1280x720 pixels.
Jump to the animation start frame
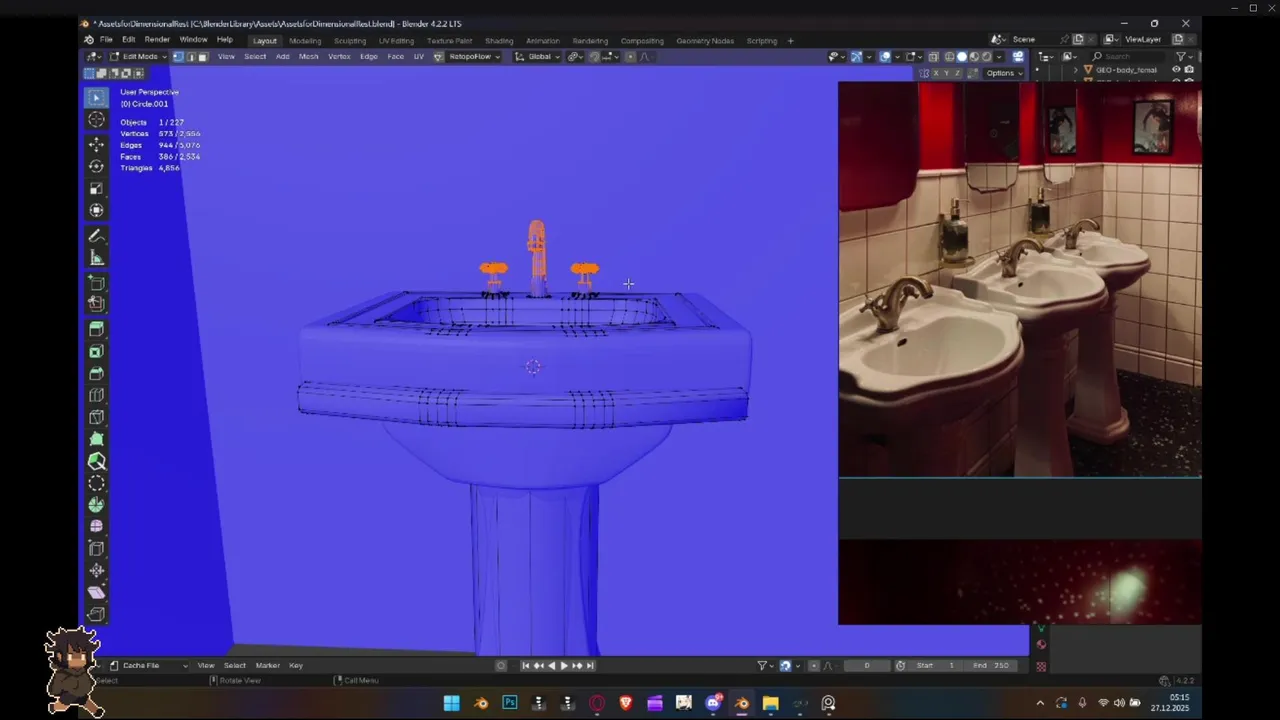pos(526,665)
